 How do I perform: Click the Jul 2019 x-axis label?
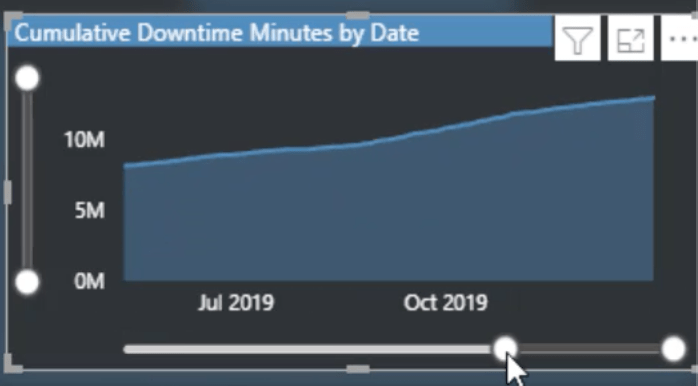[x=236, y=303]
